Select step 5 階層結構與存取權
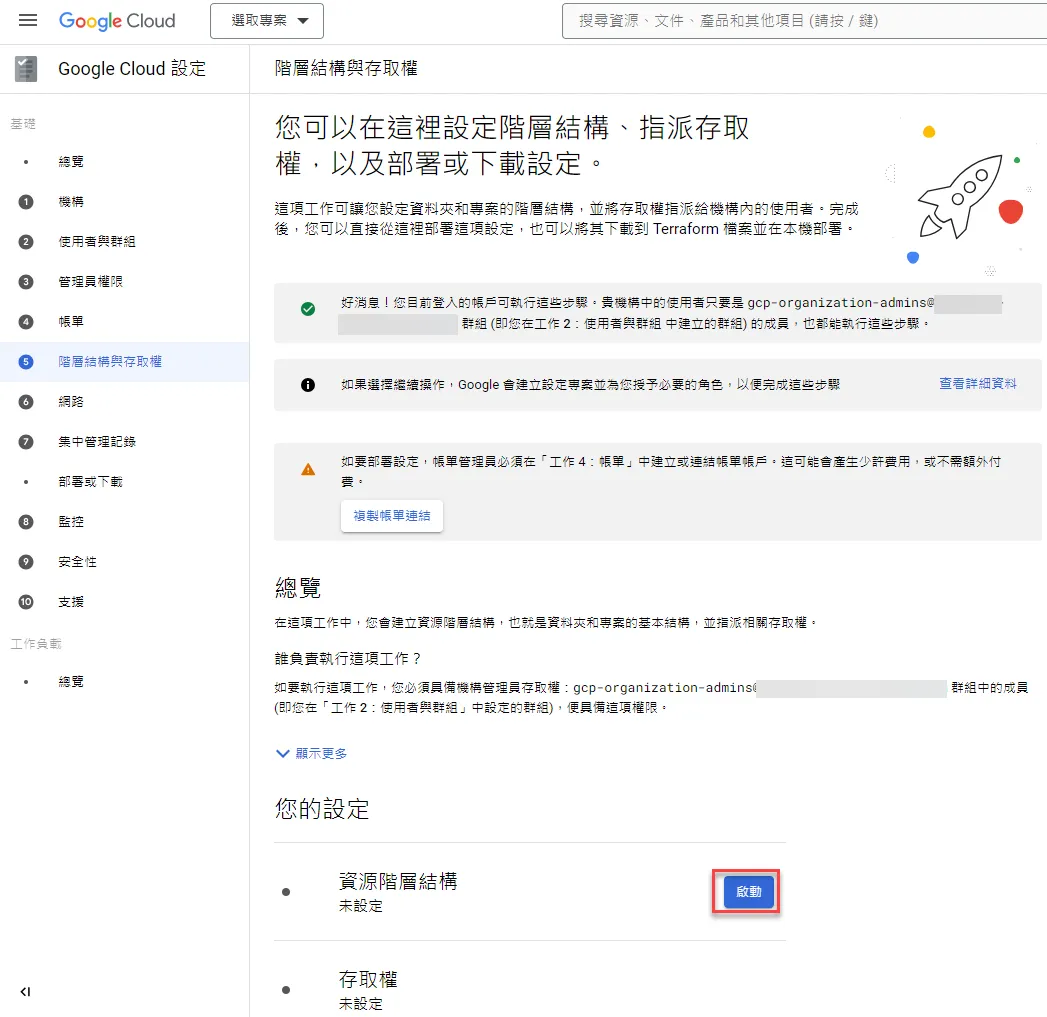1047x1017 pixels. pyautogui.click(x=124, y=362)
